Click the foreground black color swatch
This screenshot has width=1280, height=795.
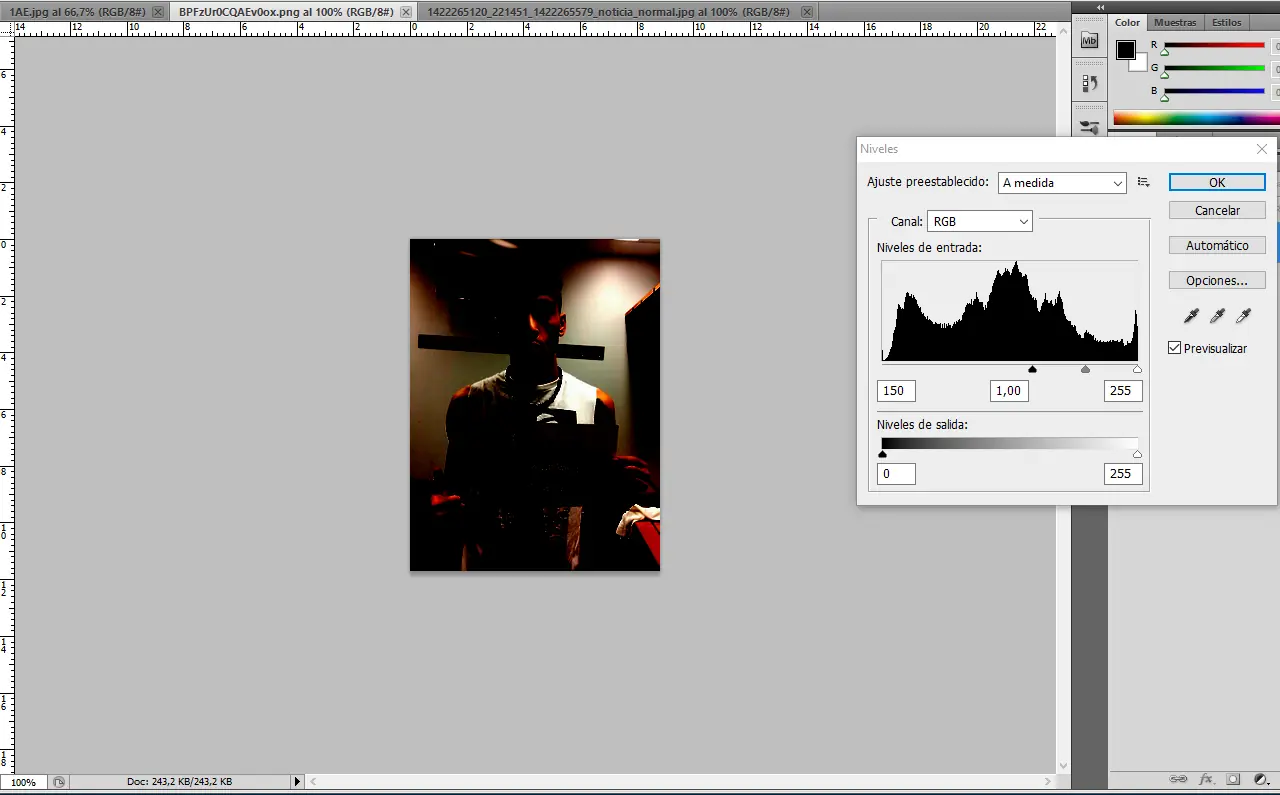click(x=1126, y=50)
